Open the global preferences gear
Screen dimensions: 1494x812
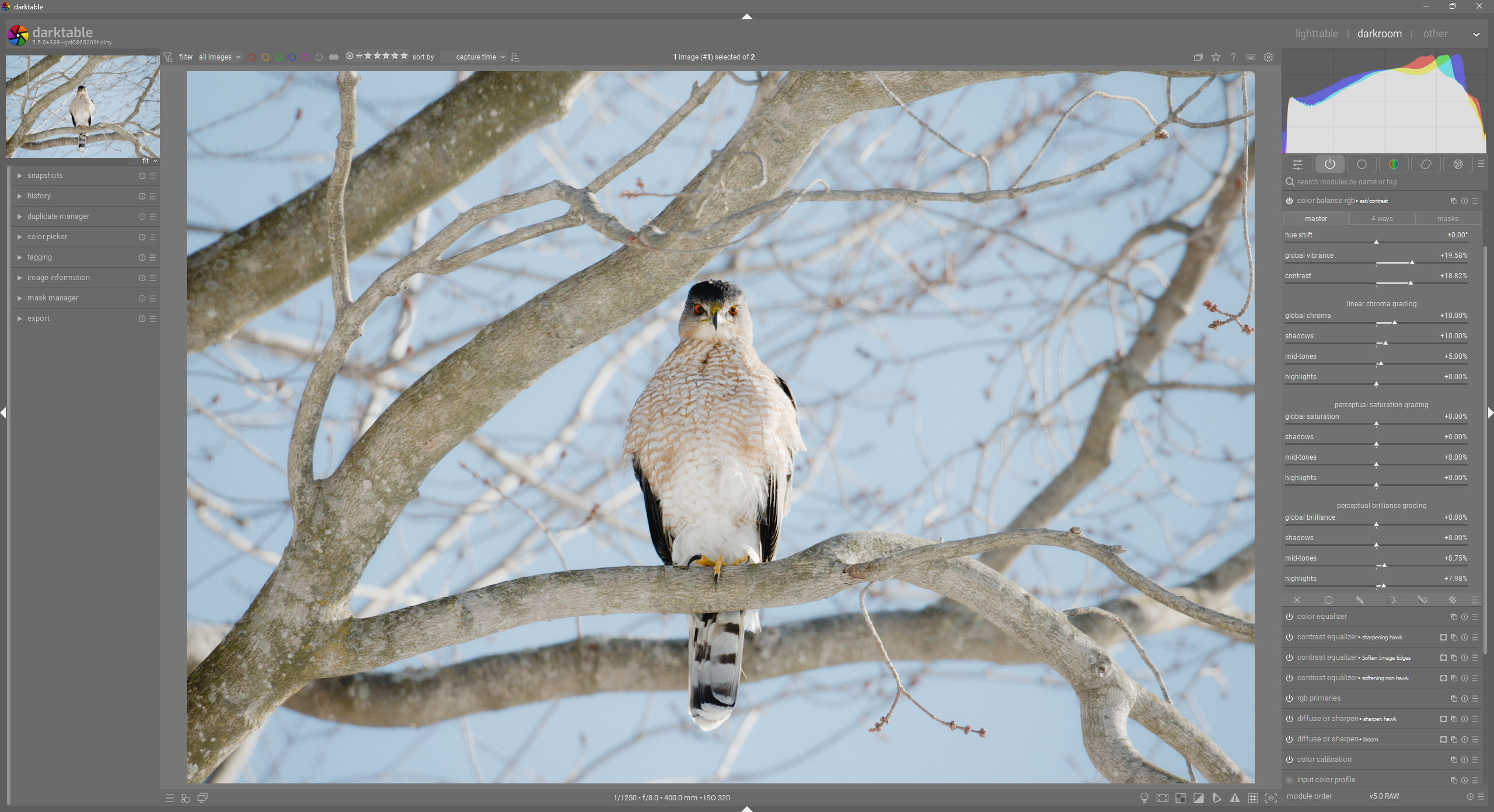coord(1269,57)
